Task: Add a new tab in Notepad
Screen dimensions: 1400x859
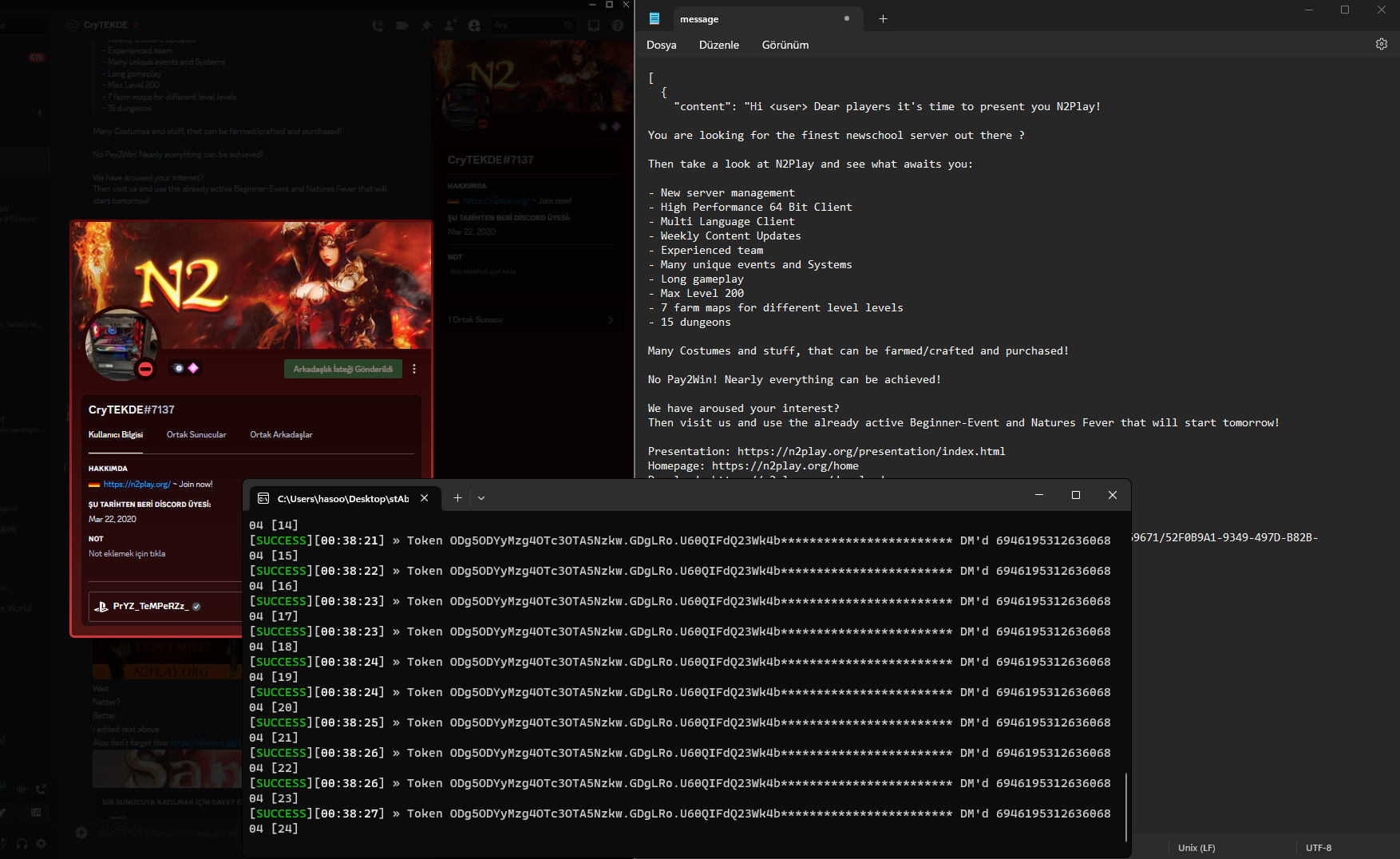Action: pos(883,18)
